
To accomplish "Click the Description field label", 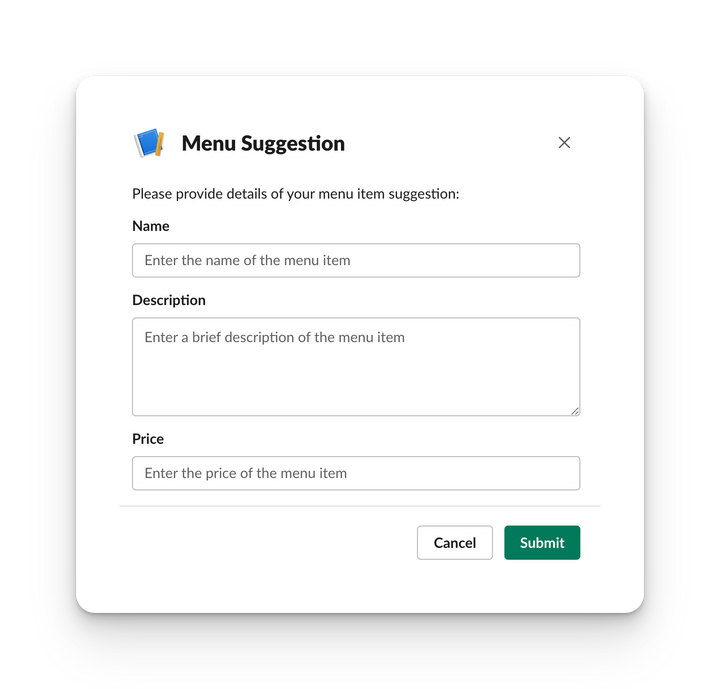I will click(x=169, y=300).
